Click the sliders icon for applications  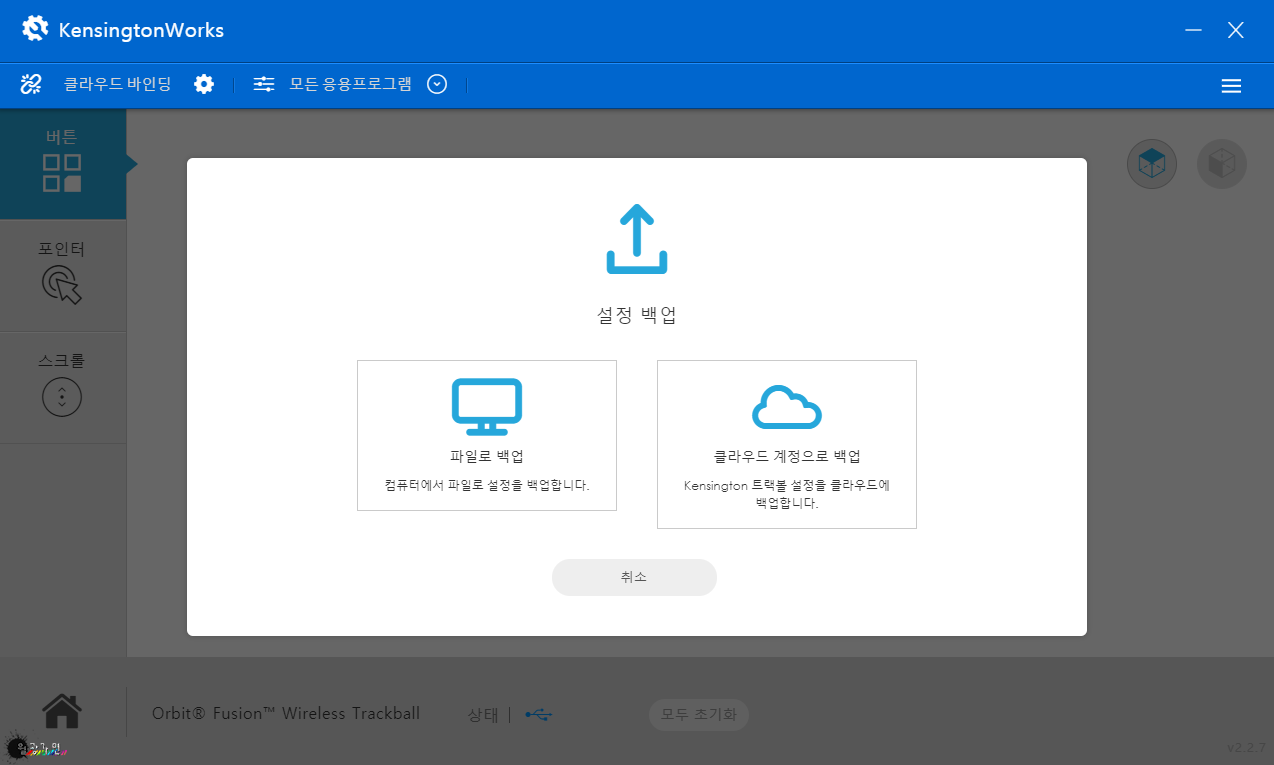[264, 84]
